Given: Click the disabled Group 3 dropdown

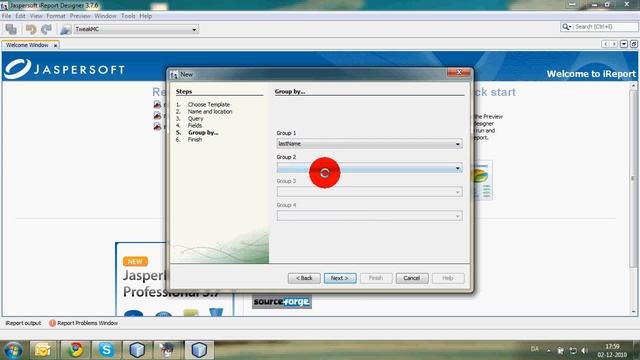Looking at the screenshot, I should 369,192.
